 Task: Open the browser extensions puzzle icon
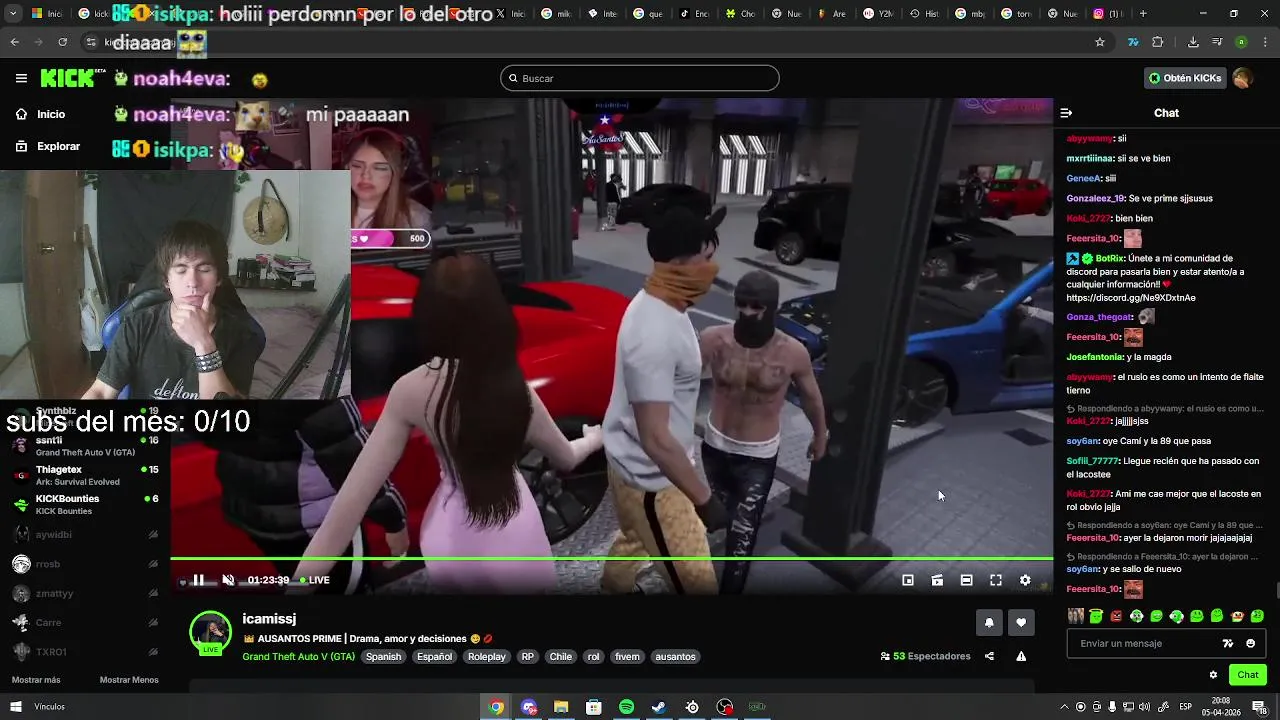click(x=1158, y=42)
